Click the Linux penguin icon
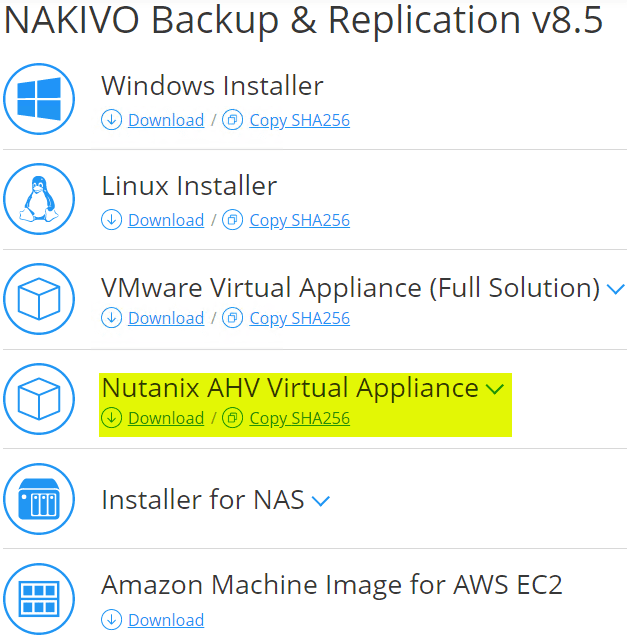 [39, 199]
